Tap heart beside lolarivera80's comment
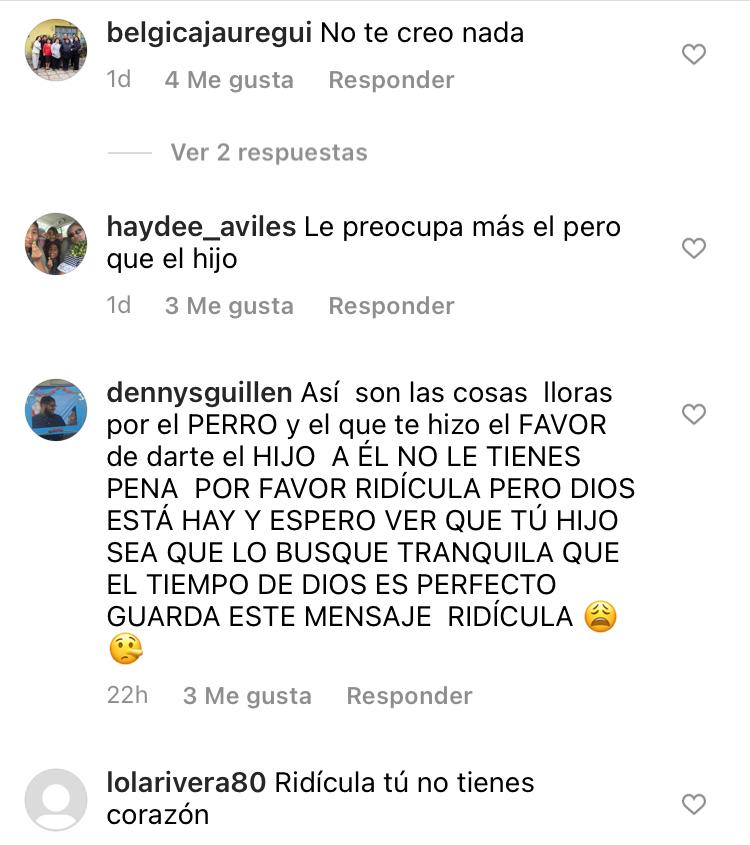 click(x=693, y=804)
